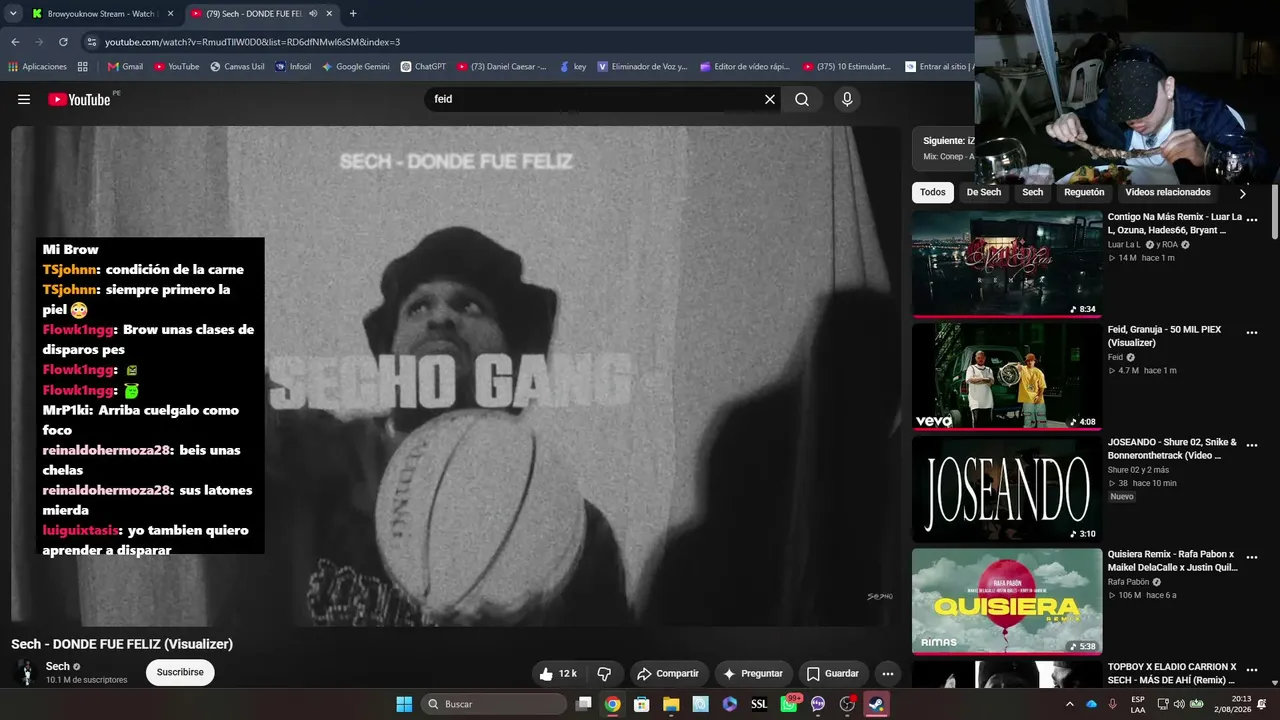This screenshot has height=720, width=1280.
Task: Show more filter chips with right arrow
Action: point(1243,193)
